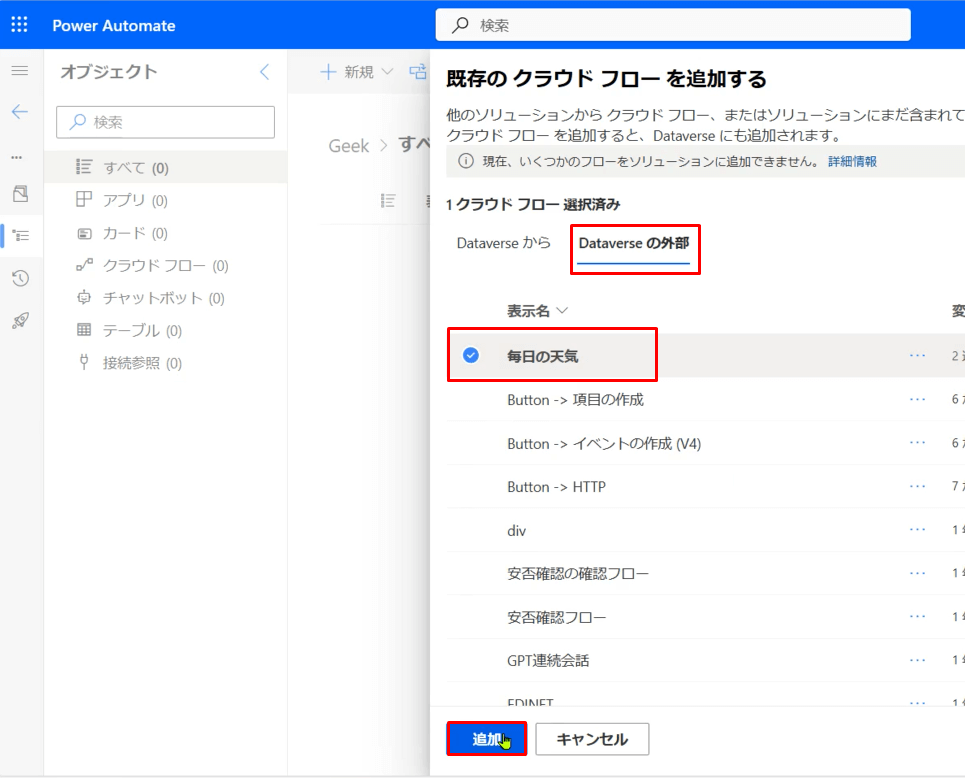Click the Geek breadcrumb link
Screen dimensions: 965x778
[348, 146]
